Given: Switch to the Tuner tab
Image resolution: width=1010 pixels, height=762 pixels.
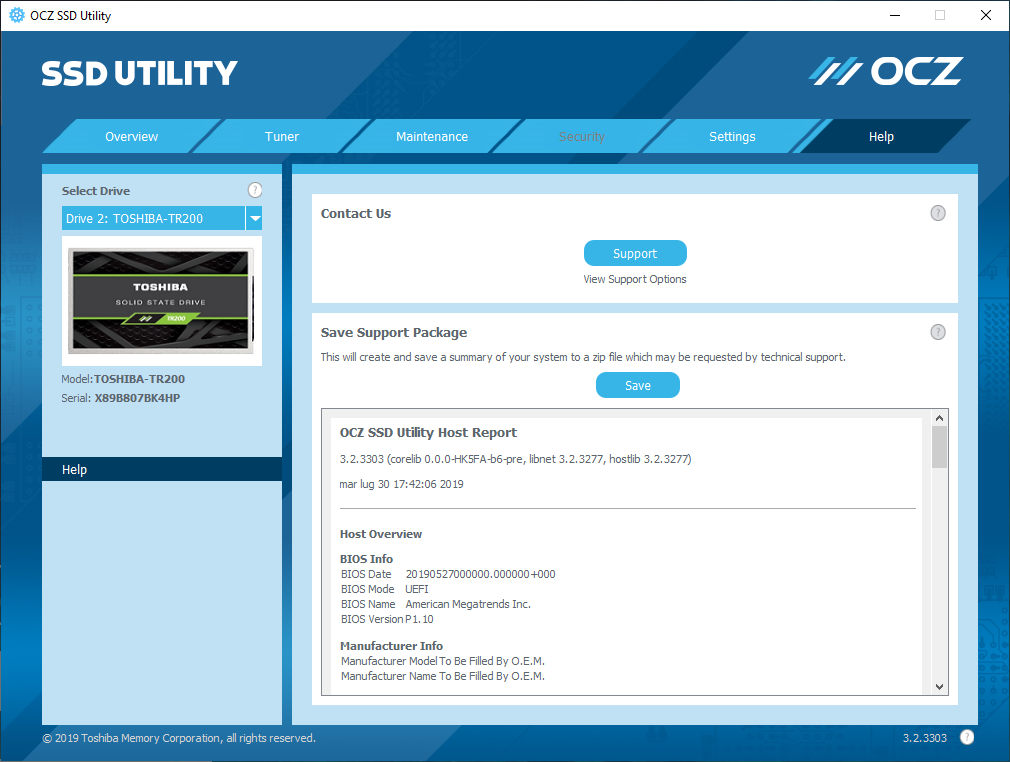Looking at the screenshot, I should (x=282, y=137).
